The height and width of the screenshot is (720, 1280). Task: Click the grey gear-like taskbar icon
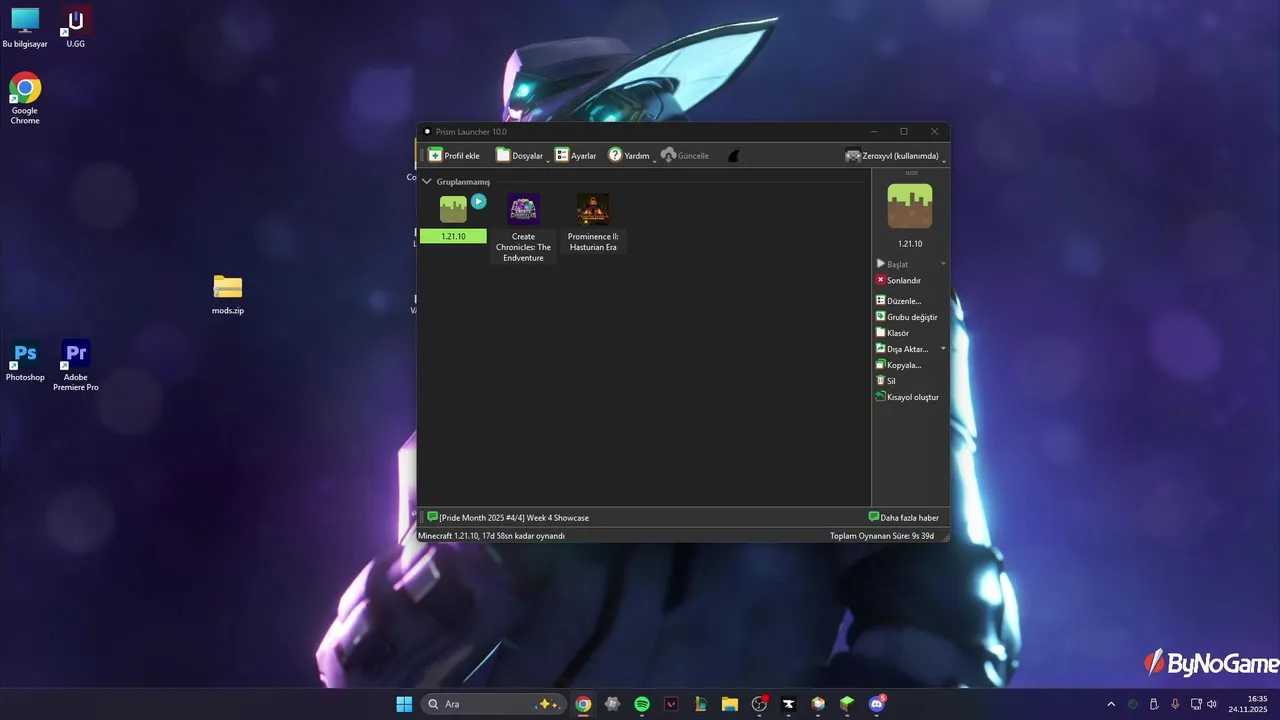point(613,704)
